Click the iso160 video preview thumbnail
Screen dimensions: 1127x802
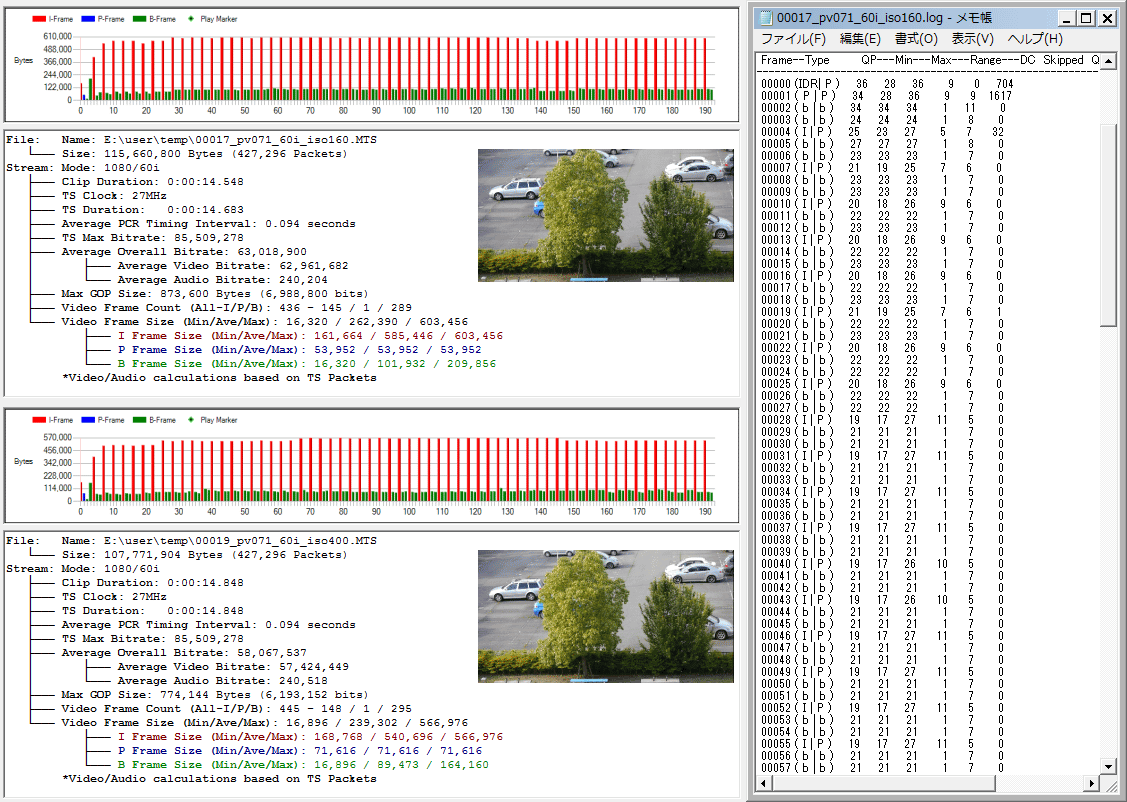[606, 215]
